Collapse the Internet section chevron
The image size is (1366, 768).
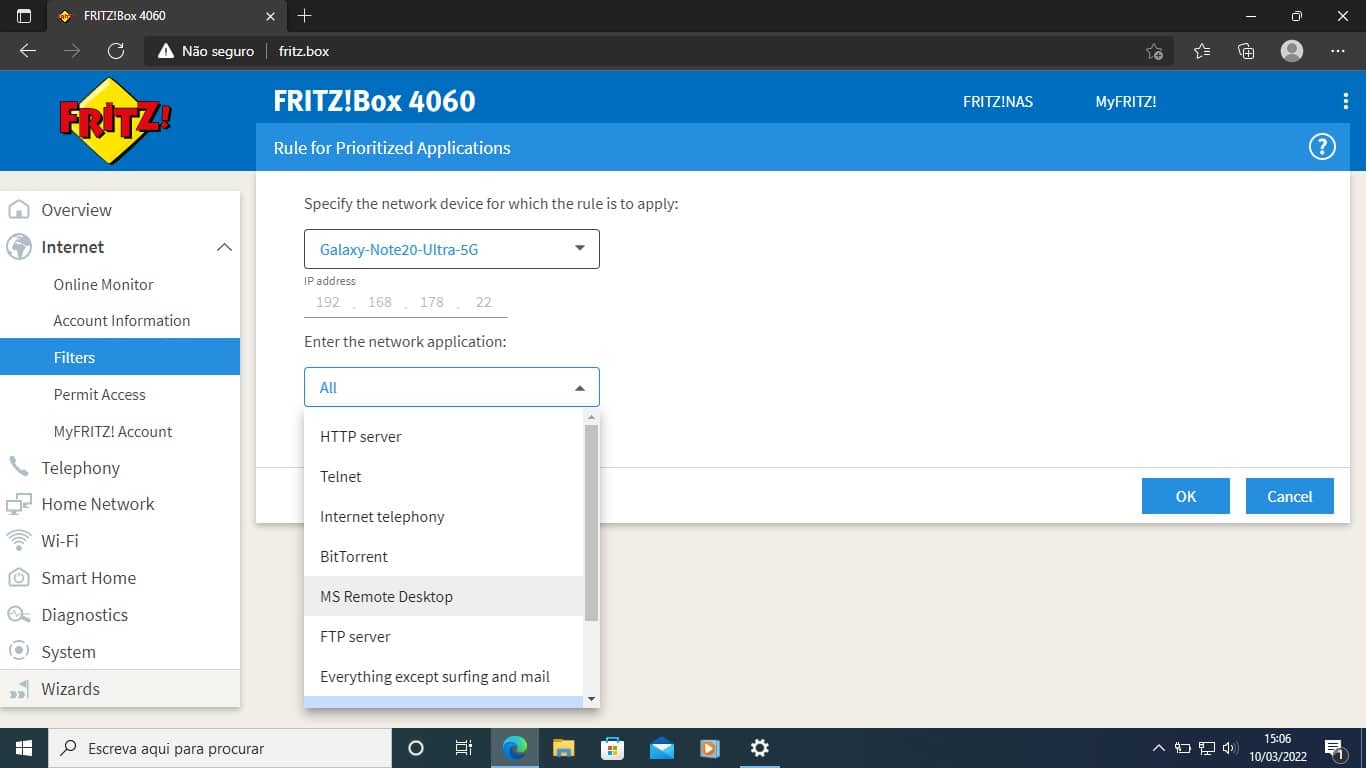[x=224, y=247]
